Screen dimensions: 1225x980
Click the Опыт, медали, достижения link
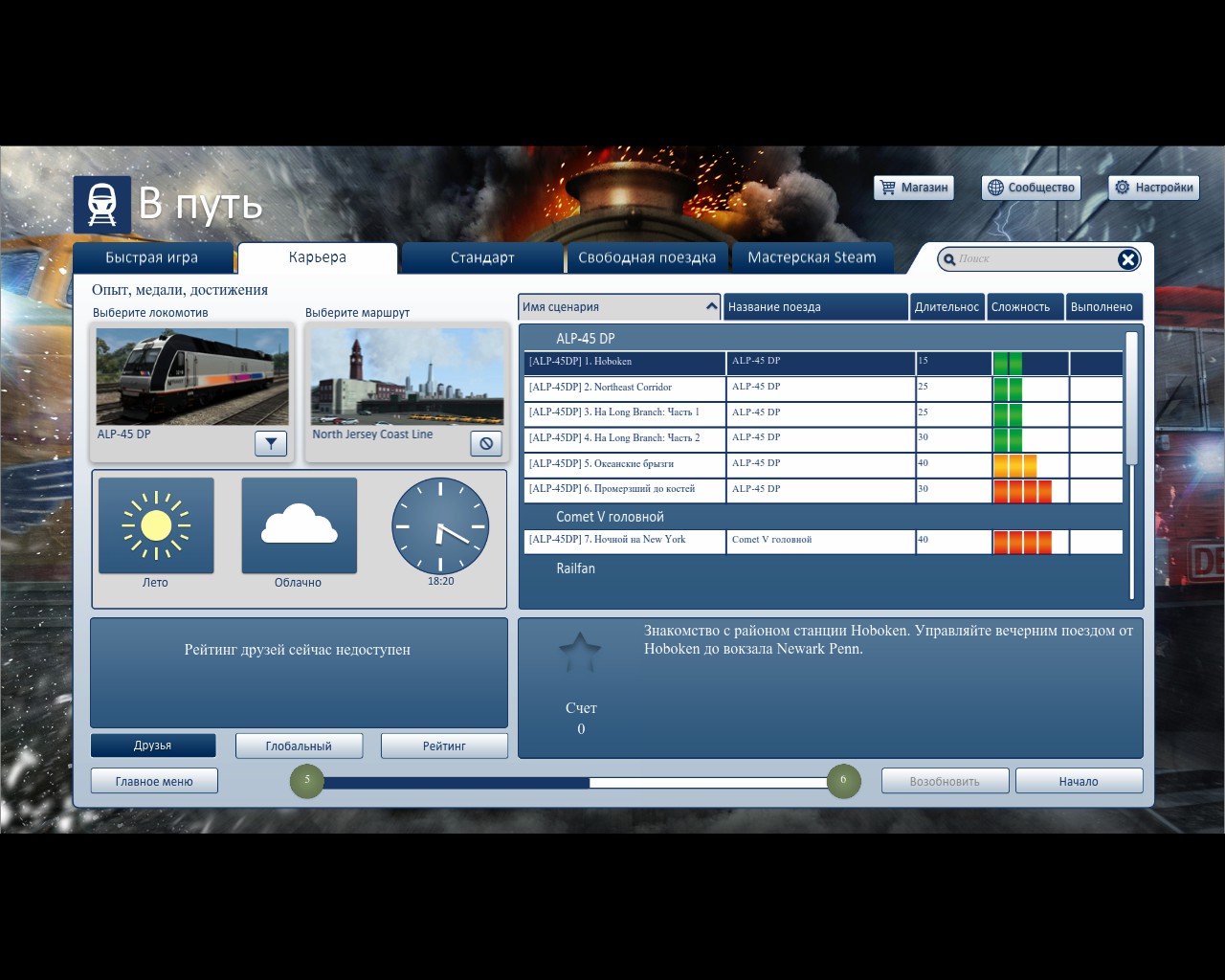(x=180, y=290)
